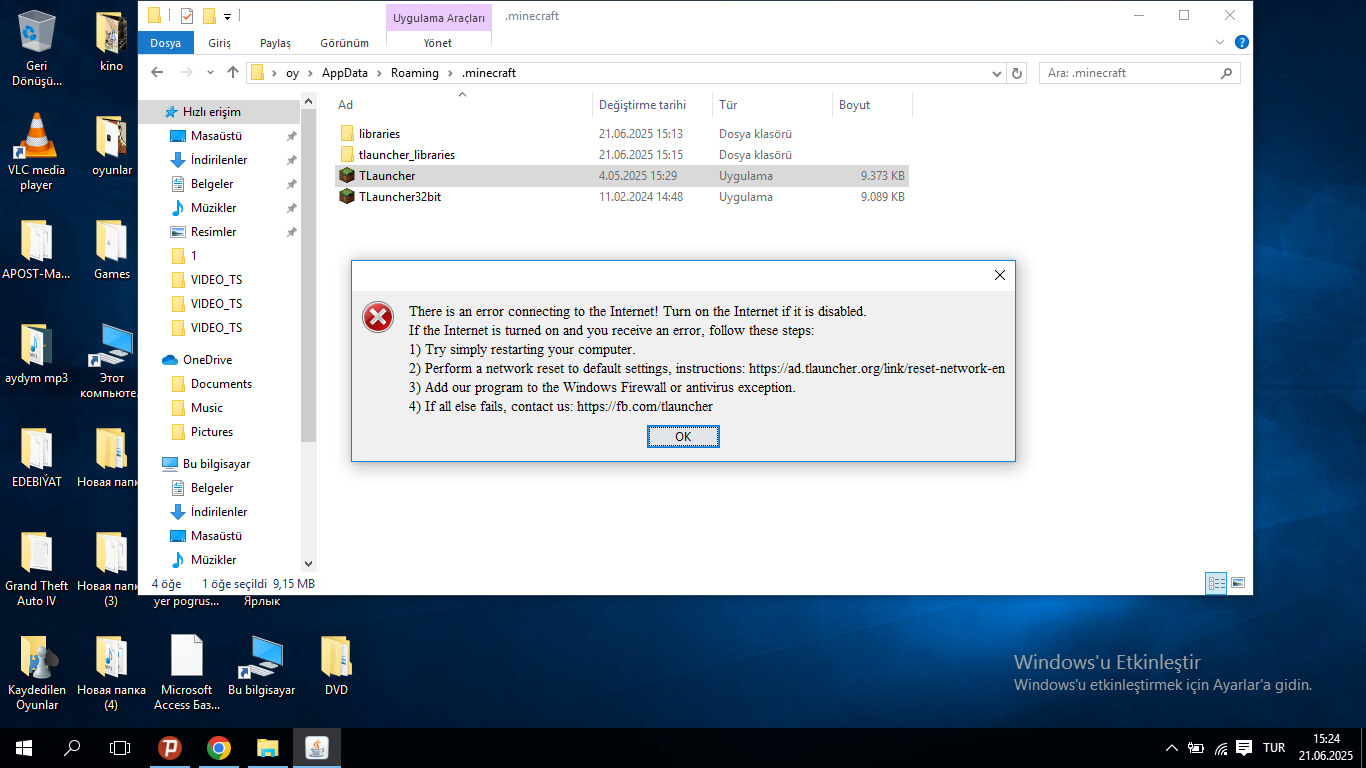Expand the ribbon with the chevron
The image size is (1366, 768).
coord(1220,43)
